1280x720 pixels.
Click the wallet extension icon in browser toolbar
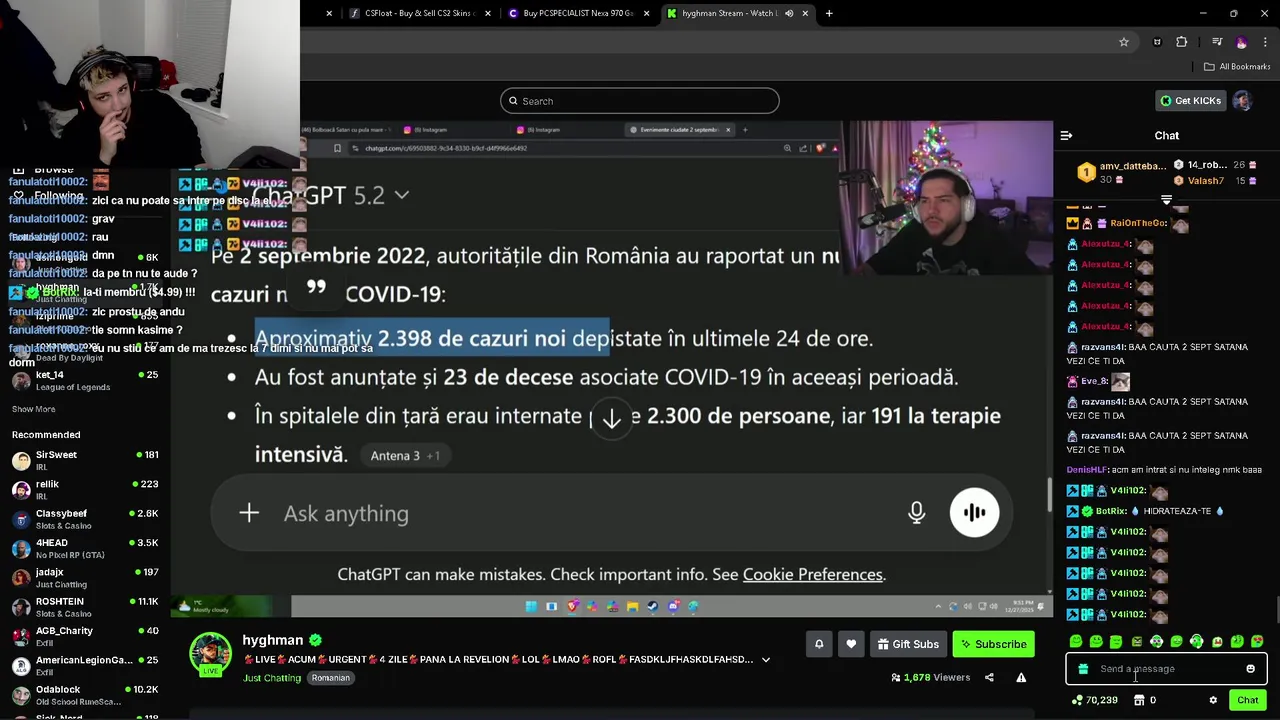[1157, 42]
